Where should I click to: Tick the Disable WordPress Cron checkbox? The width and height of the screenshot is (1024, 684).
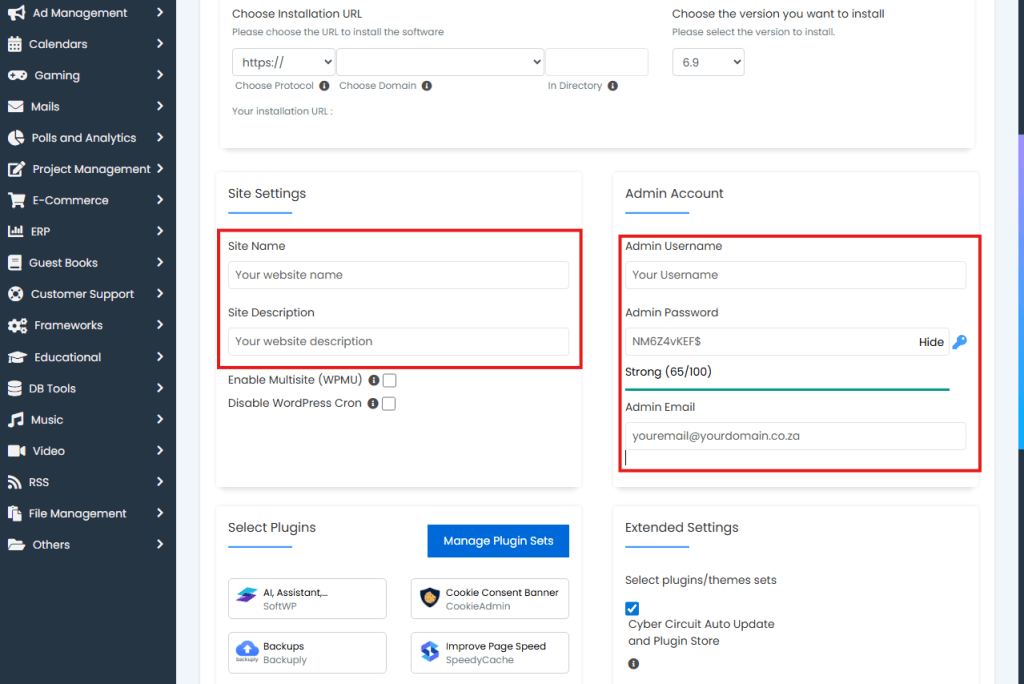click(389, 404)
